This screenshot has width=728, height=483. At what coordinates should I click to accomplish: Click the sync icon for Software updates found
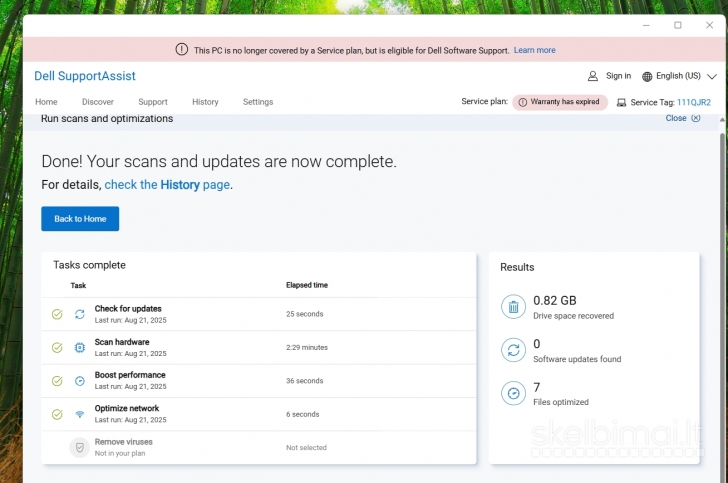click(514, 350)
